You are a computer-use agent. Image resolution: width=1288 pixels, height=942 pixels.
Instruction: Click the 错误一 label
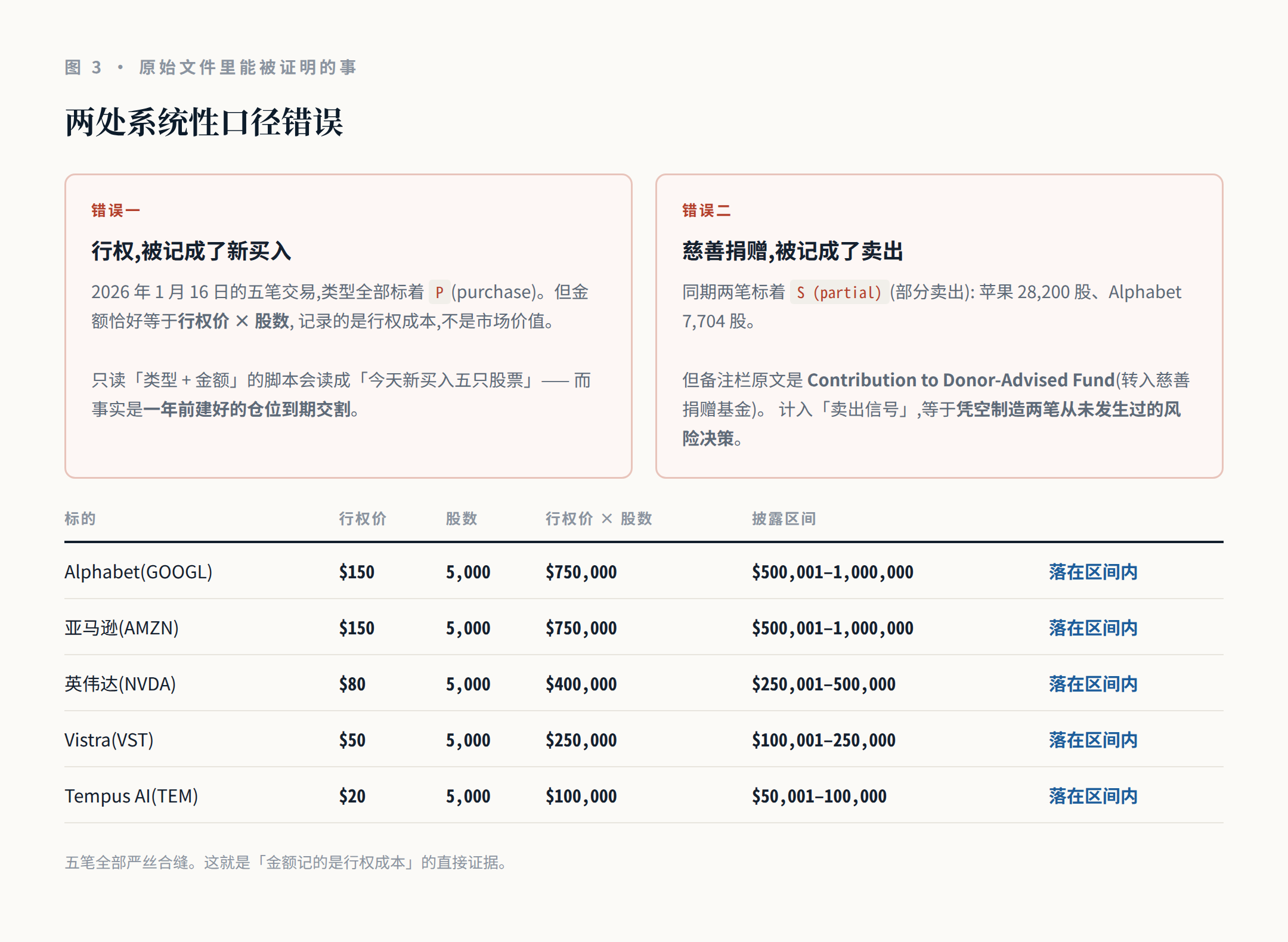pyautogui.click(x=116, y=210)
